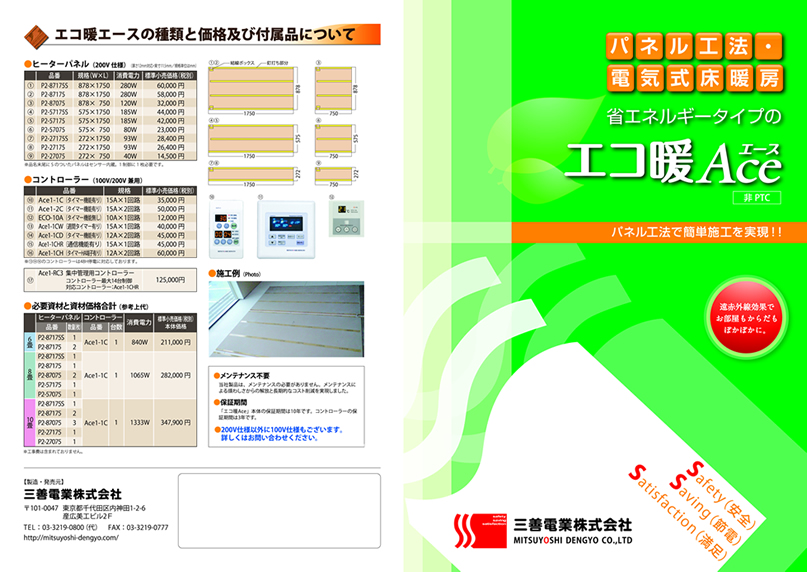The height and width of the screenshot is (572, 807).
Task: Click the Ace1-2C controller row
Action: coord(110,209)
